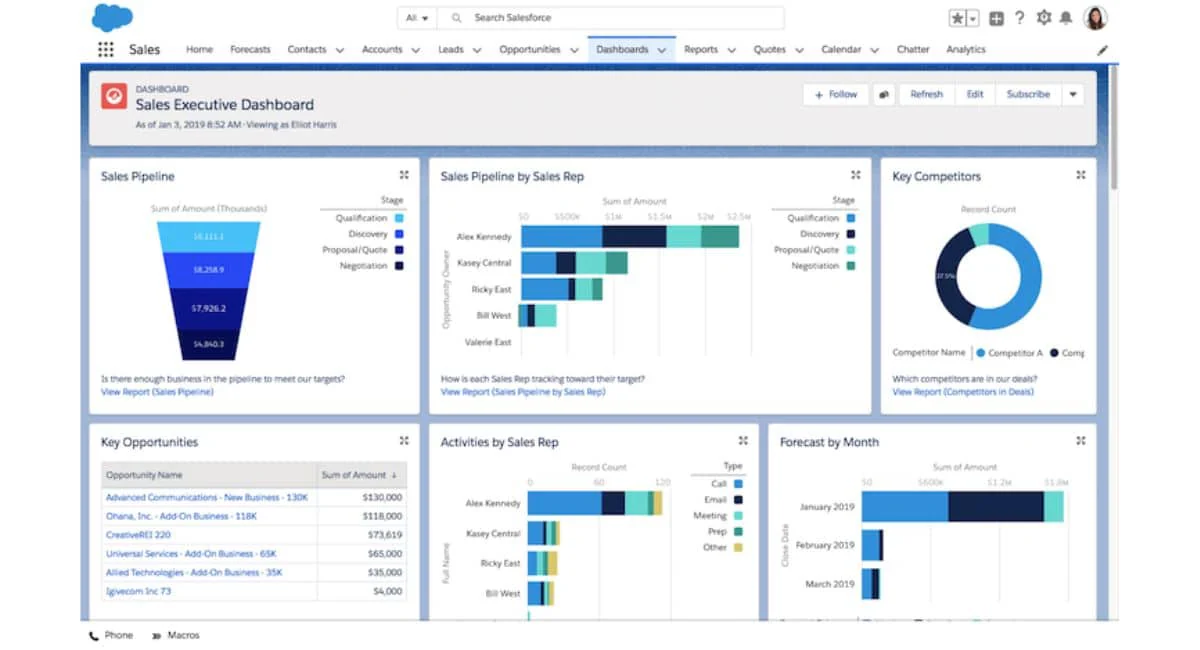The height and width of the screenshot is (650, 1200).
Task: Open the Macros utility bar item
Action: (x=176, y=635)
